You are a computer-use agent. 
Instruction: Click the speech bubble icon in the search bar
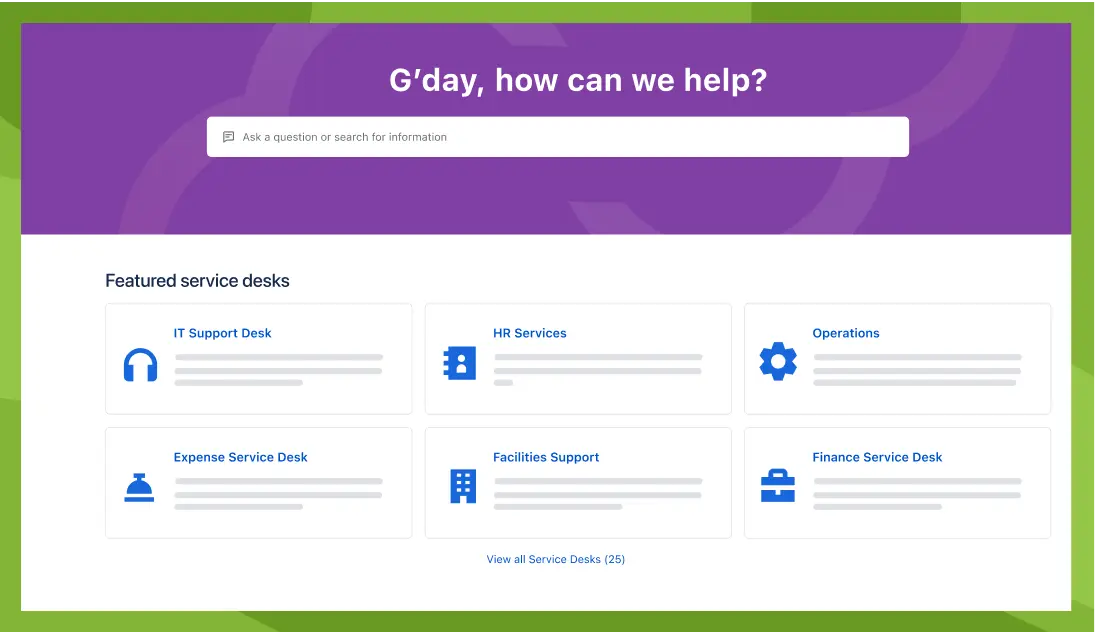point(229,136)
